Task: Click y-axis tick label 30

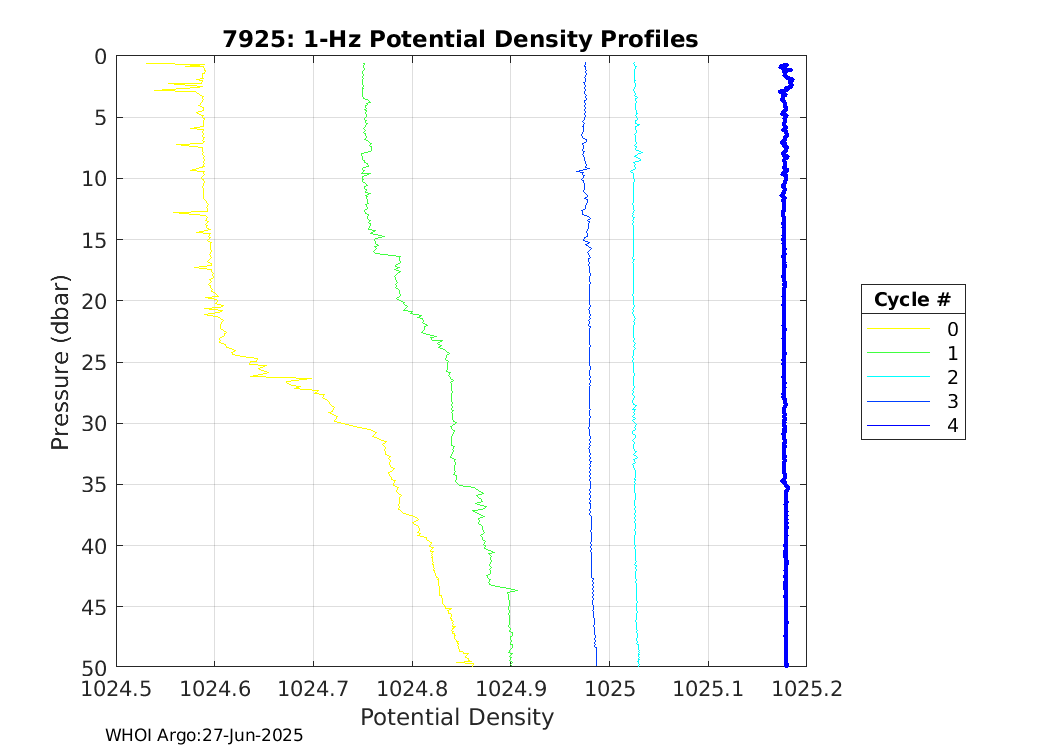Action: [94, 424]
